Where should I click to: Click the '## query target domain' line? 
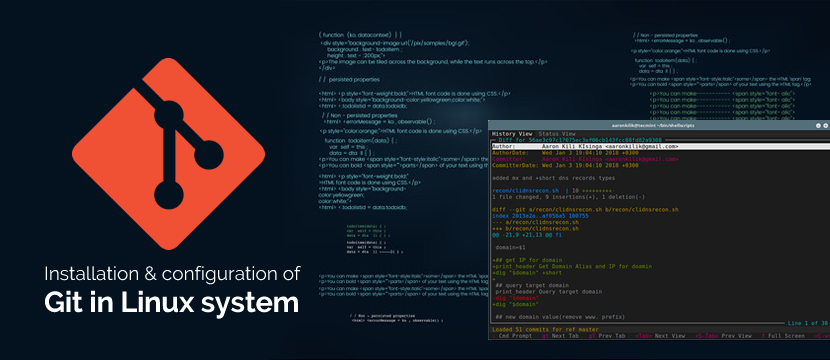532,285
